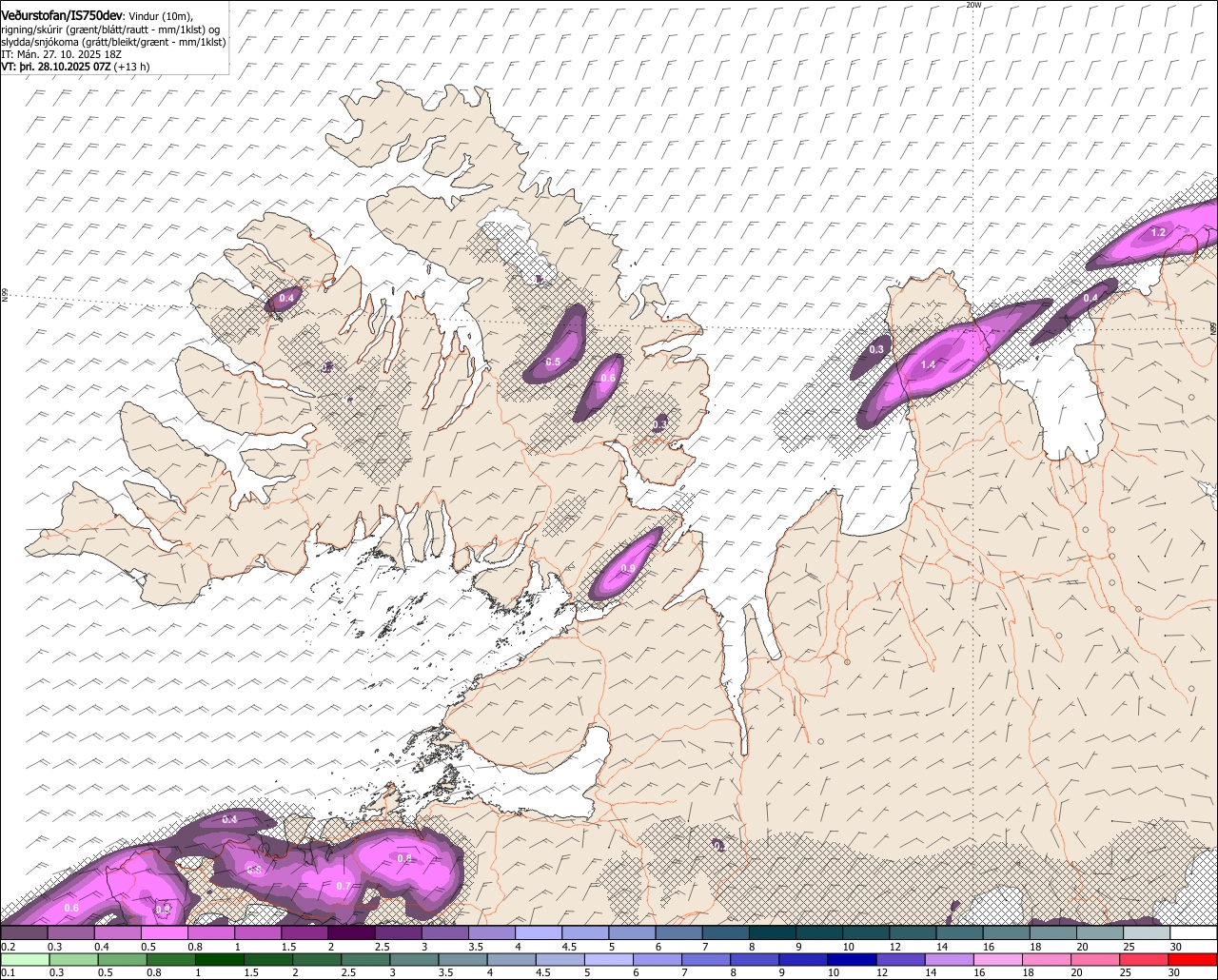Pick the pink rain swatch starting at 20
This screenshot has width=1218, height=980.
coord(1094,960)
